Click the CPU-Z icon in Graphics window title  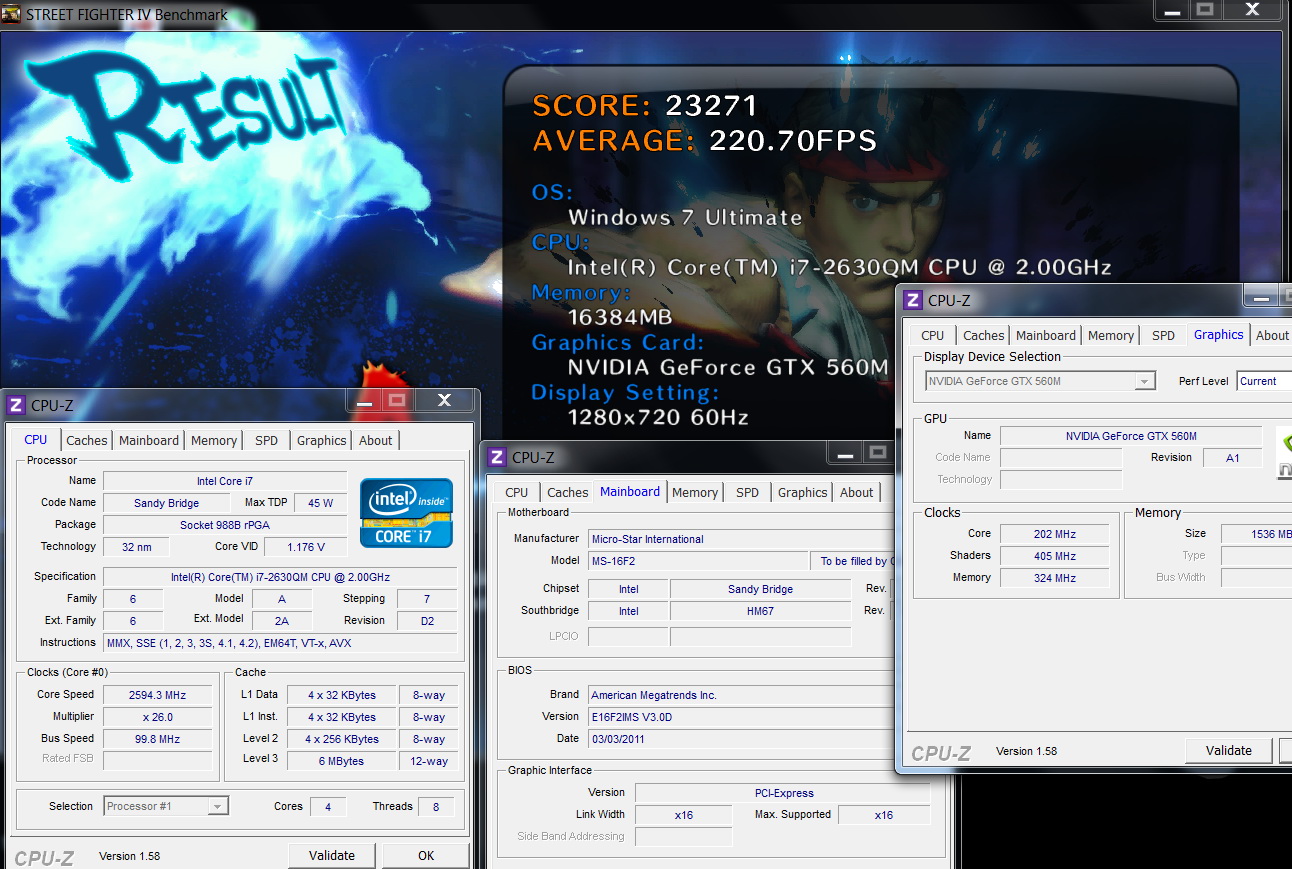point(912,300)
